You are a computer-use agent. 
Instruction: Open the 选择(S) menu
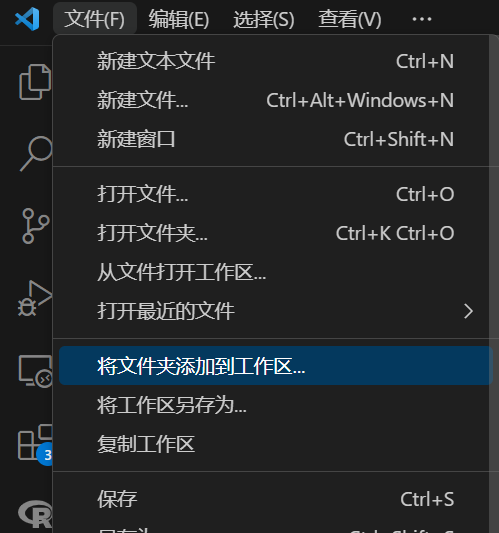pos(264,19)
